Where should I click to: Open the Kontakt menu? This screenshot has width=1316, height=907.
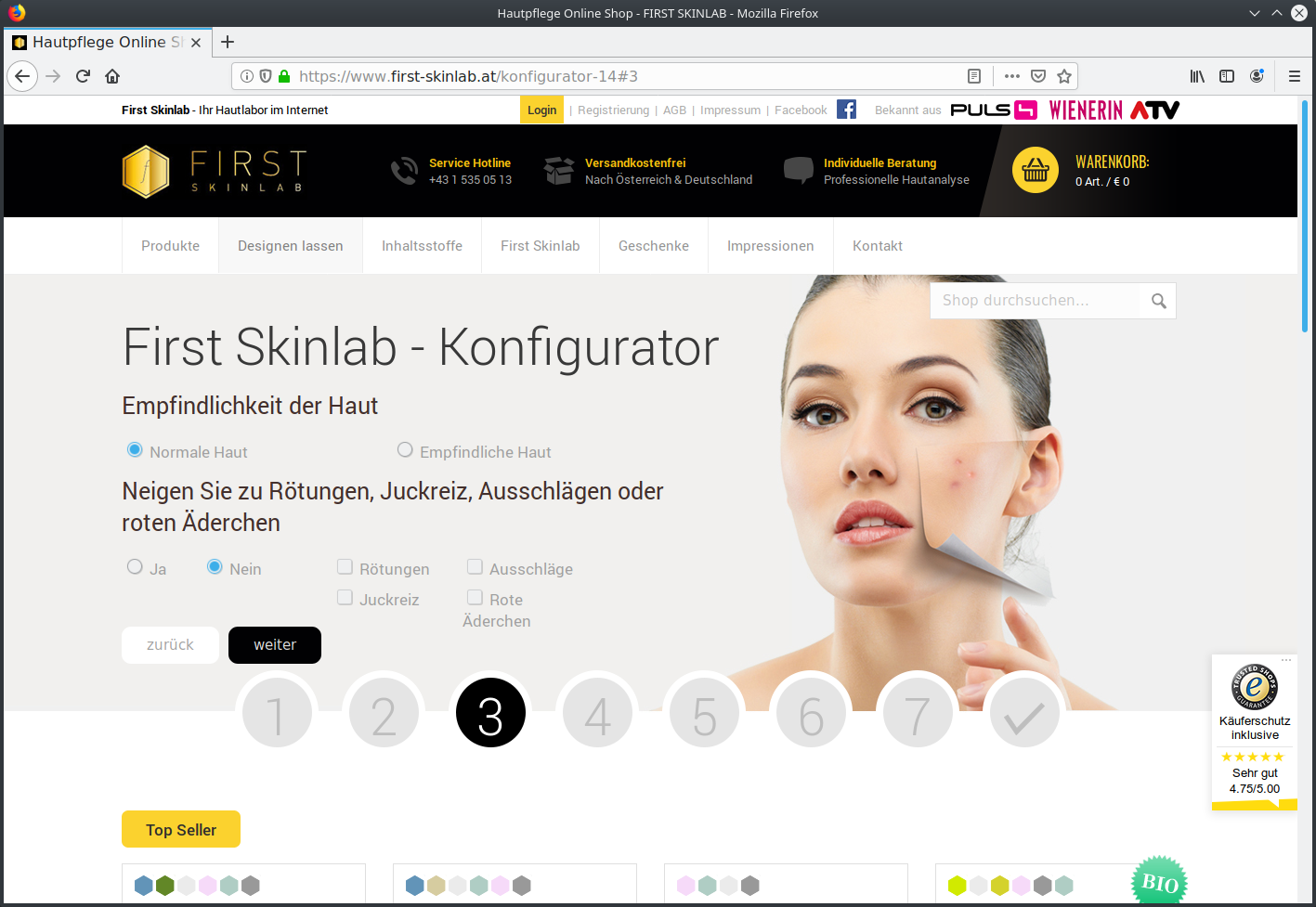(x=878, y=246)
